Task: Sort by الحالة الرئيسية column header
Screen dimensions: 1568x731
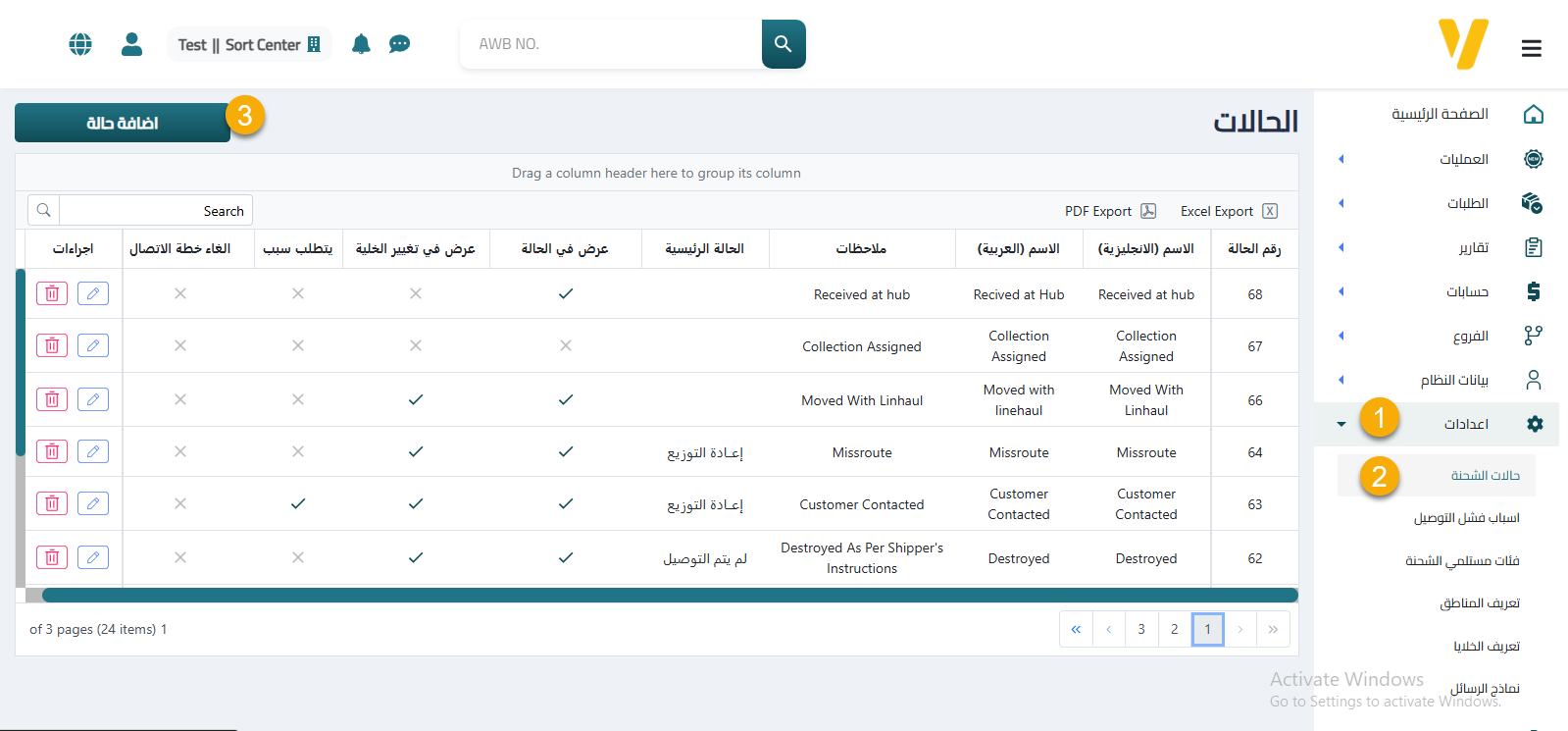Action: (705, 248)
